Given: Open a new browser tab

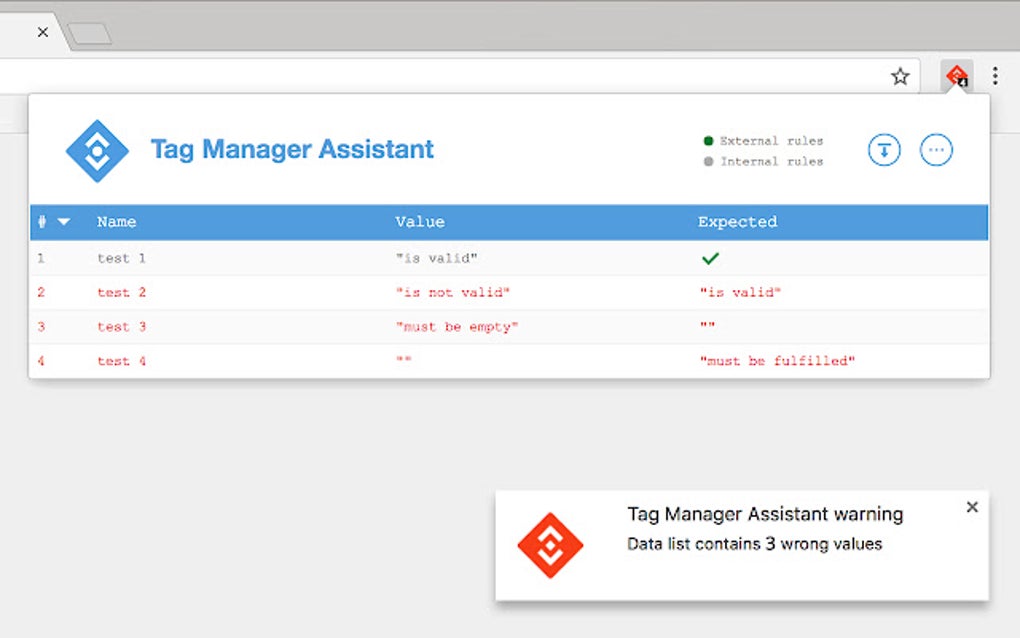Looking at the screenshot, I should click(90, 34).
